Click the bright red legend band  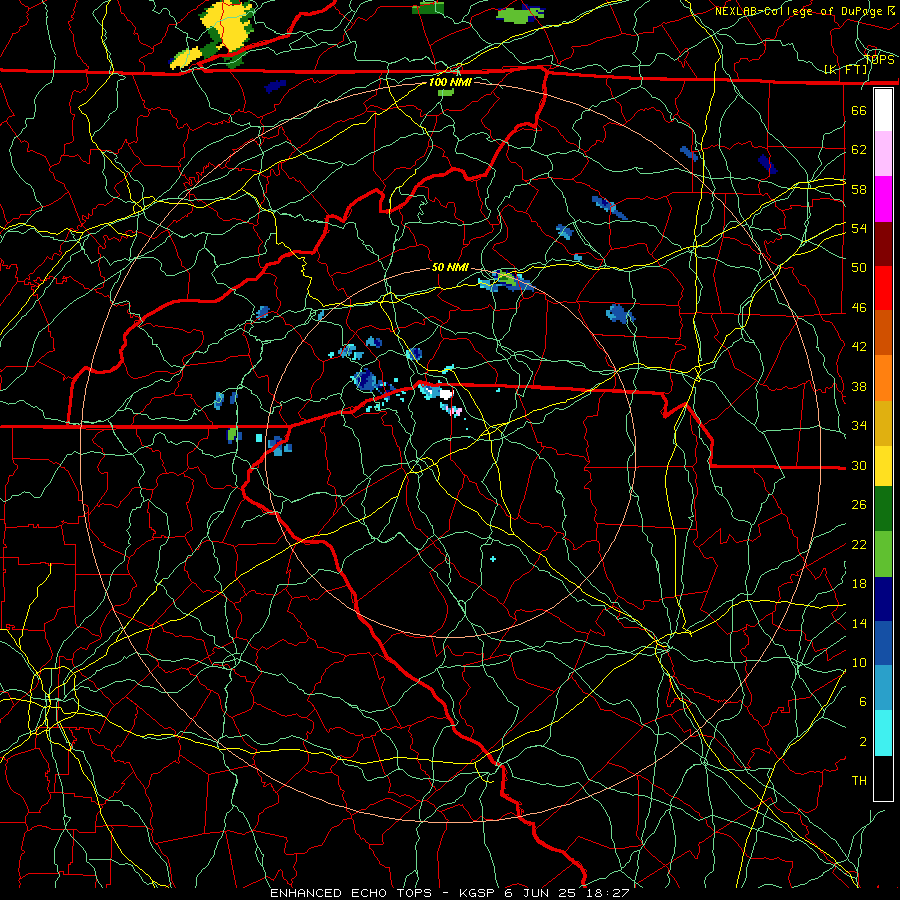coord(883,288)
